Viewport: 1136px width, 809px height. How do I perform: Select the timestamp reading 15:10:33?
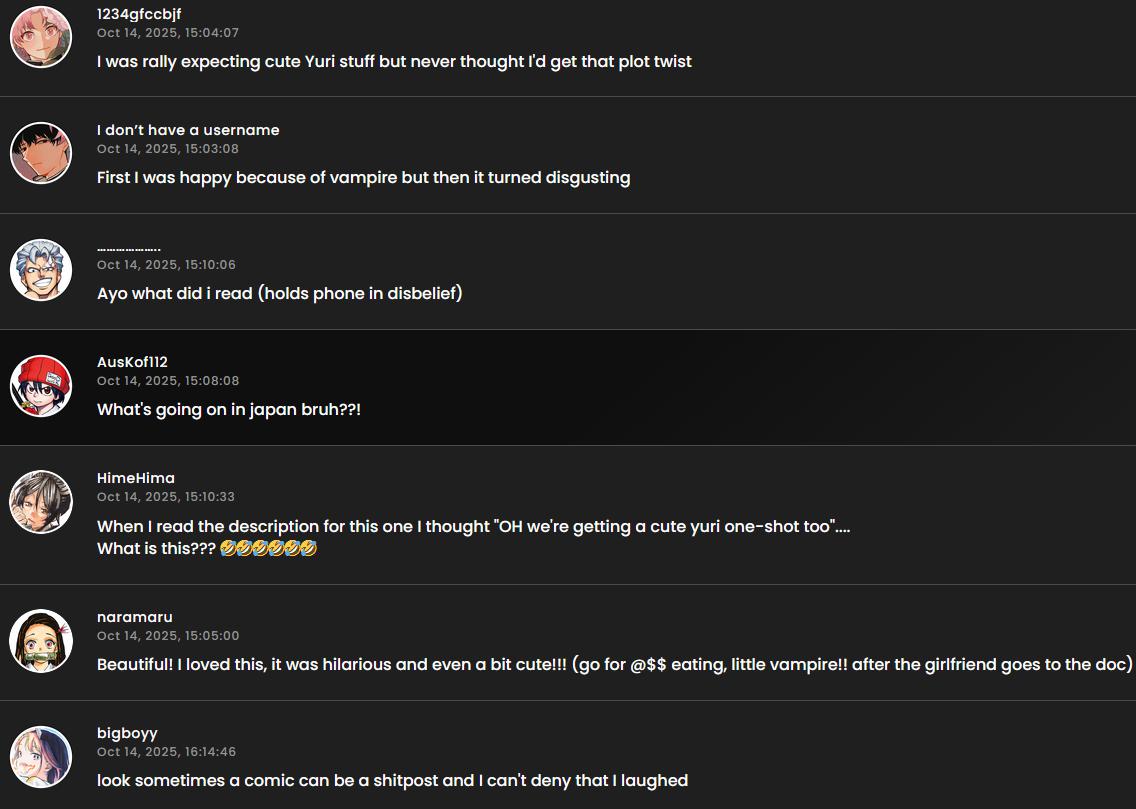click(166, 497)
